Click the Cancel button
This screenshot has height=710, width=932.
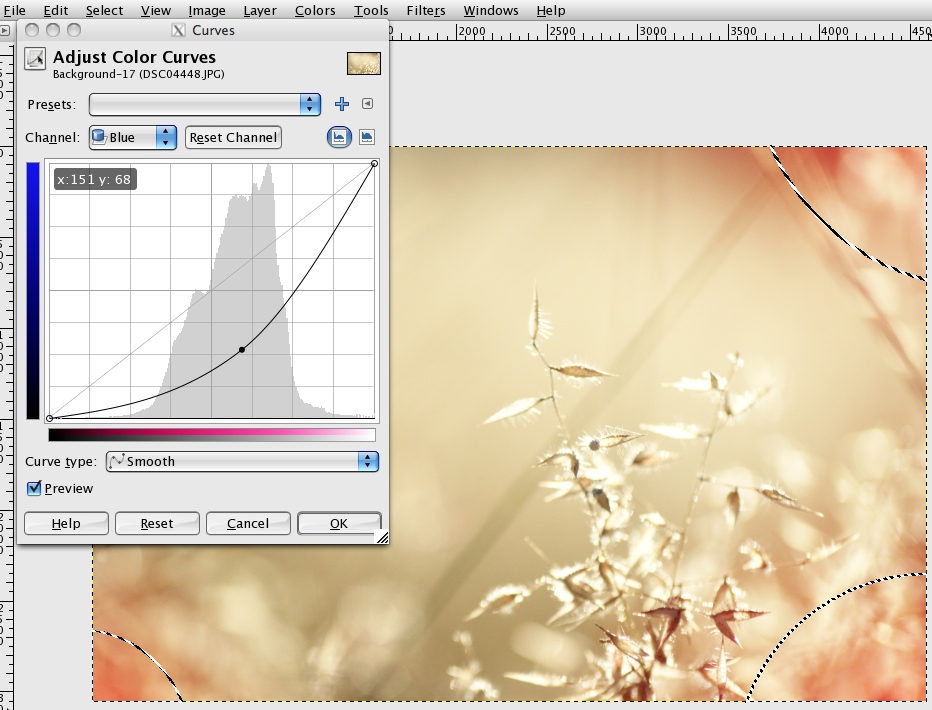(x=248, y=523)
